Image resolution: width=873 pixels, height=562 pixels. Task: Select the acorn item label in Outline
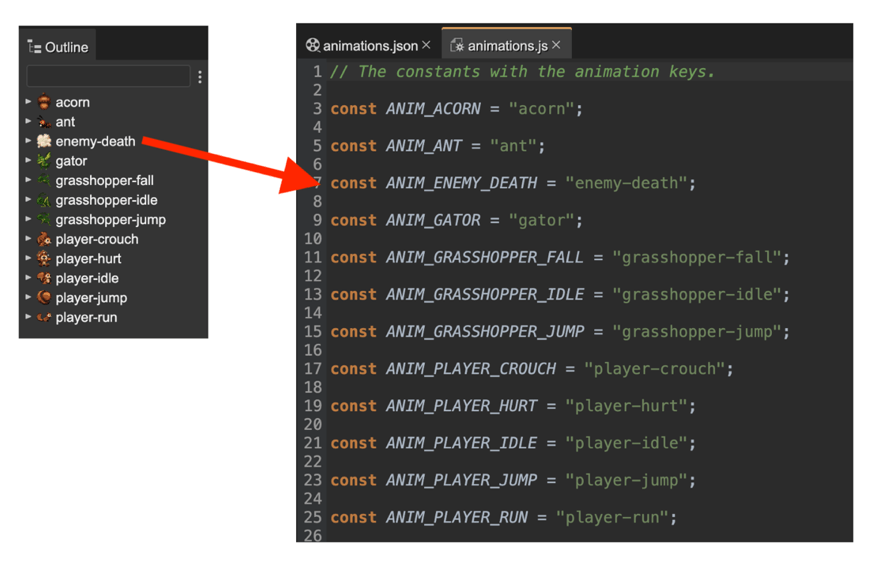tap(72, 102)
